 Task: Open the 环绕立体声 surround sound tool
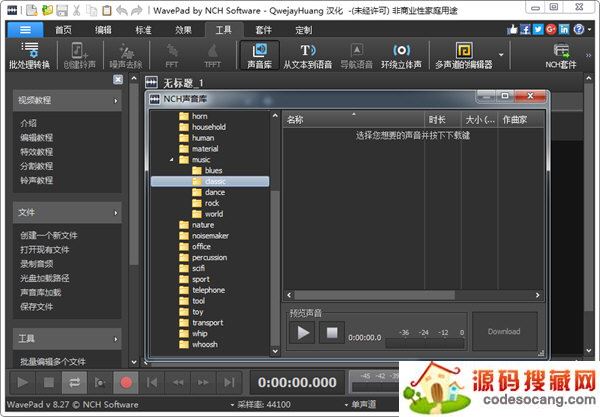pyautogui.click(x=401, y=56)
